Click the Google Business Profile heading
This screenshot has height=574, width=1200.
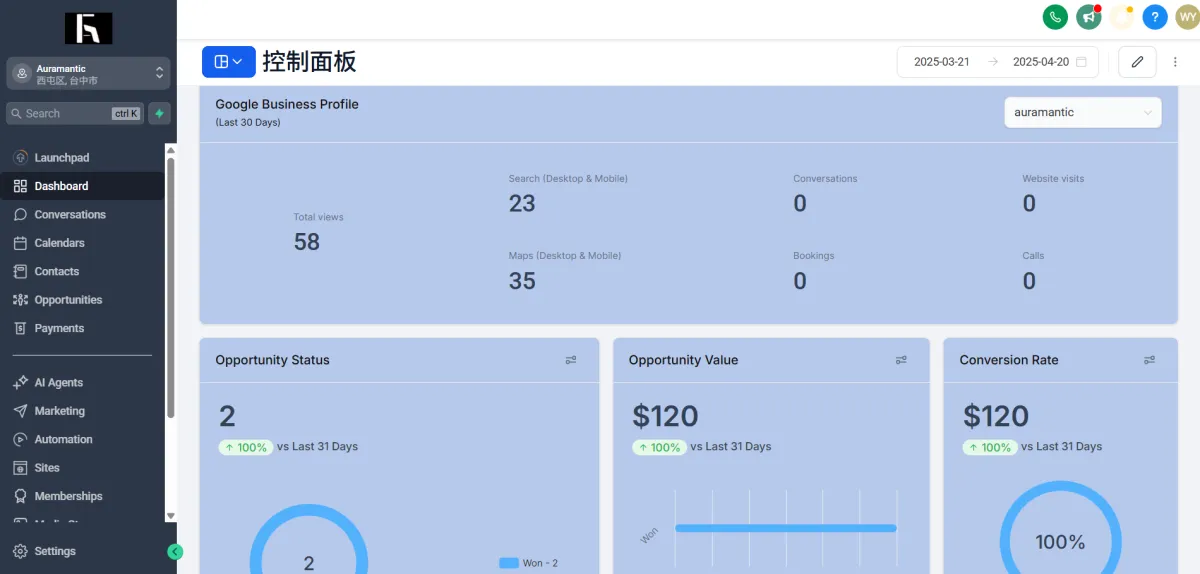pyautogui.click(x=287, y=104)
